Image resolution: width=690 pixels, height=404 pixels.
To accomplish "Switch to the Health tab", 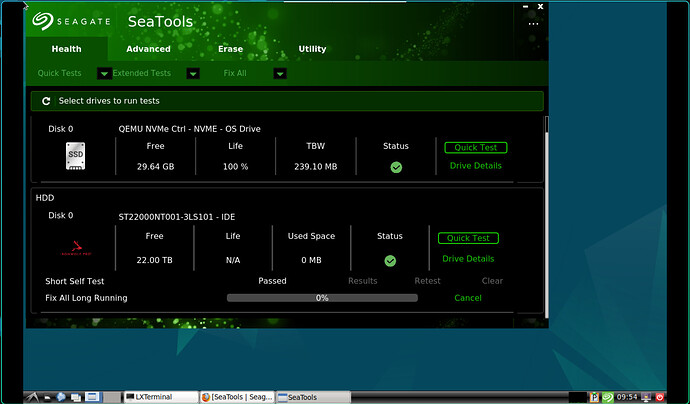I will pos(66,49).
